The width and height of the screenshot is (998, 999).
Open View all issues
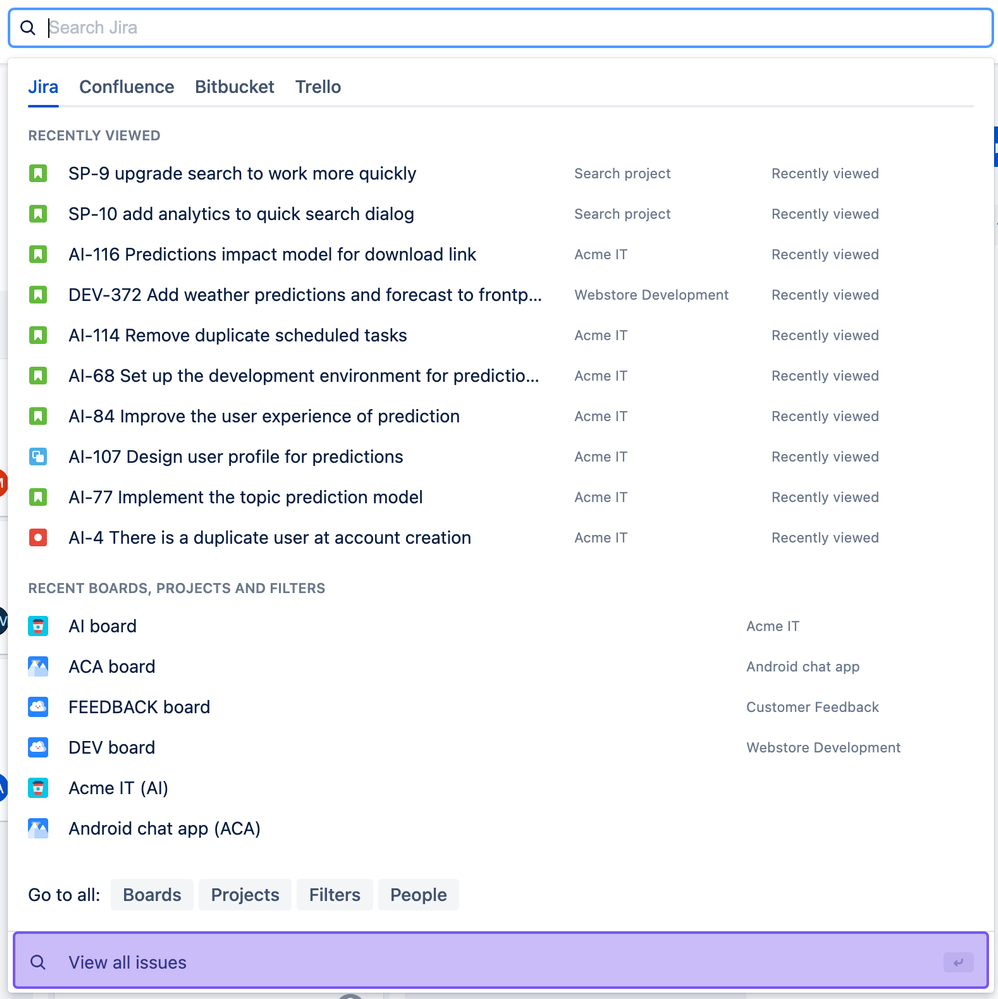coord(501,961)
